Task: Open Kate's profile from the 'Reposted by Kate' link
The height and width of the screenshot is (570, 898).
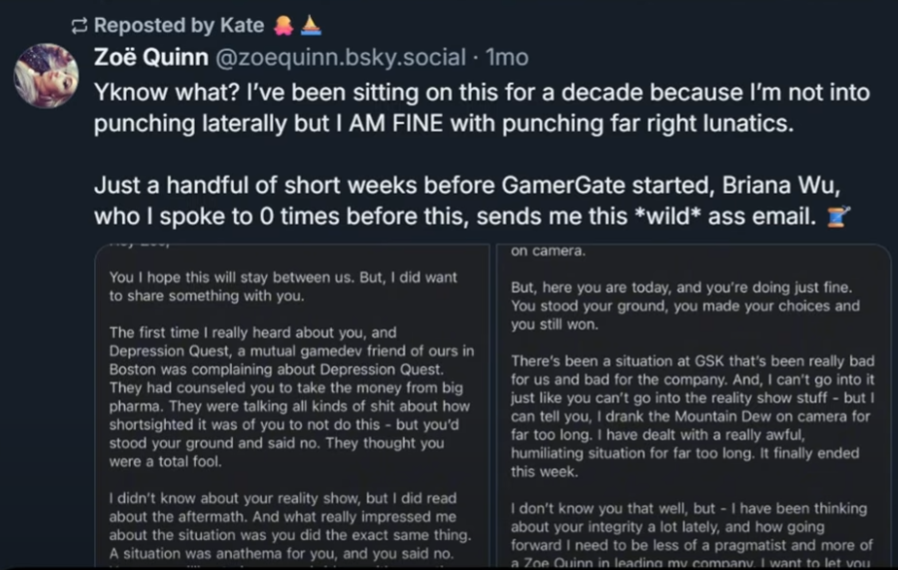Action: (179, 25)
